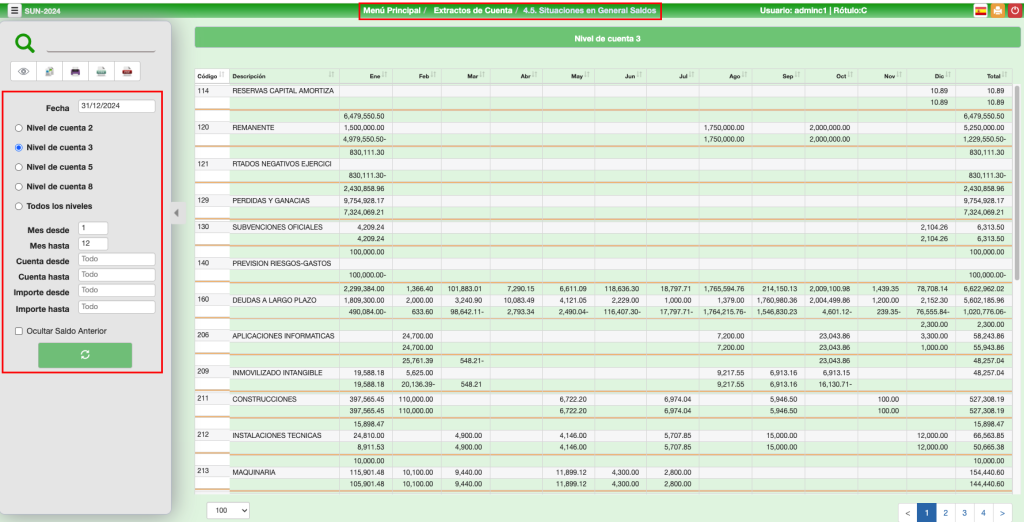The height and width of the screenshot is (522, 1024).
Task: Click the Fecha date input field
Action: coord(117,106)
